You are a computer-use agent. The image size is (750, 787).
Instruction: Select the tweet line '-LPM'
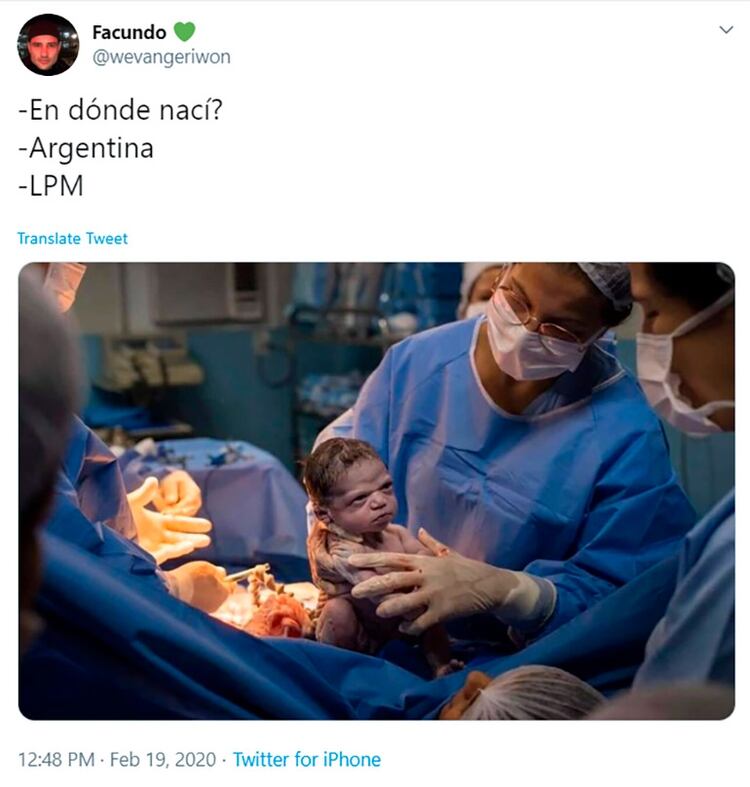(x=51, y=186)
